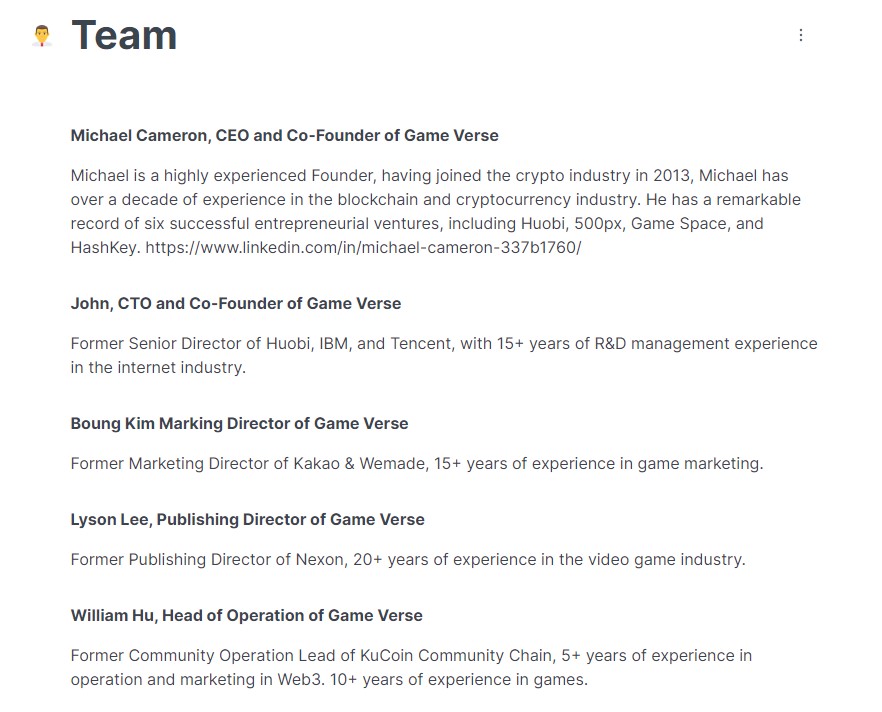The width and height of the screenshot is (882, 712).
Task: Select the Boung Kim Marking Director heading
Action: (239, 423)
